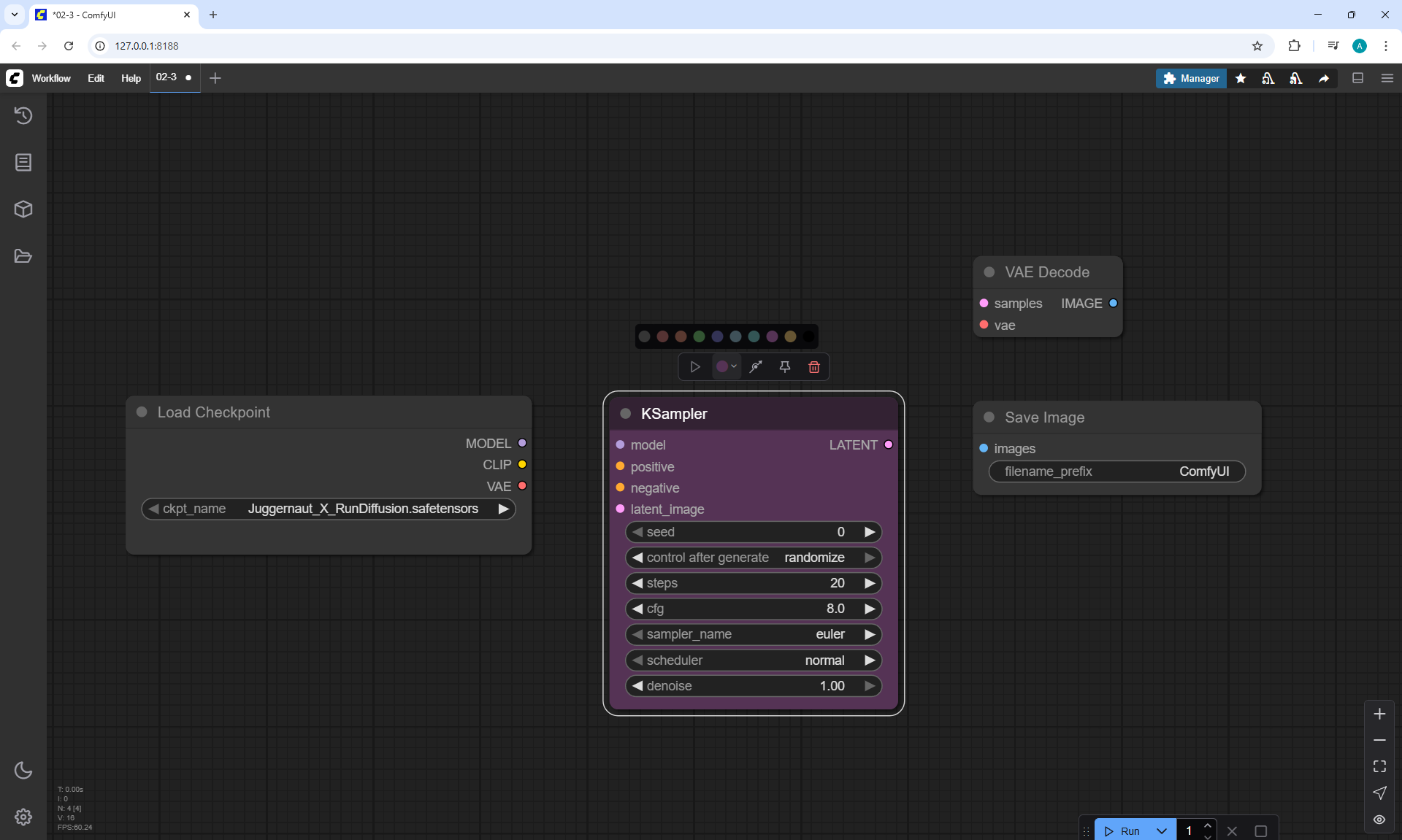Select the green node color swatch

tap(699, 336)
